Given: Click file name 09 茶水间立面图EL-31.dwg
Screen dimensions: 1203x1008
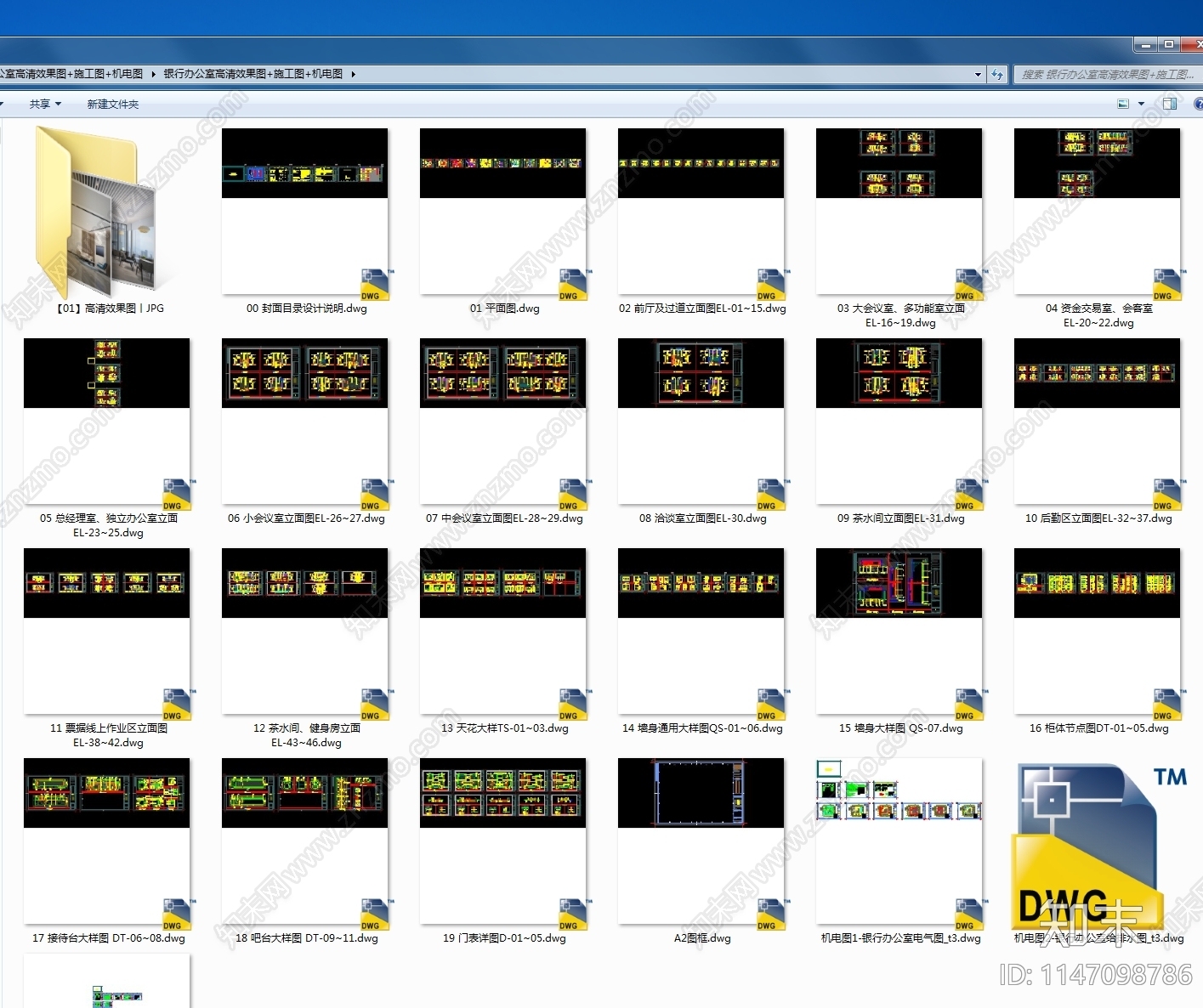Looking at the screenshot, I should tap(901, 518).
